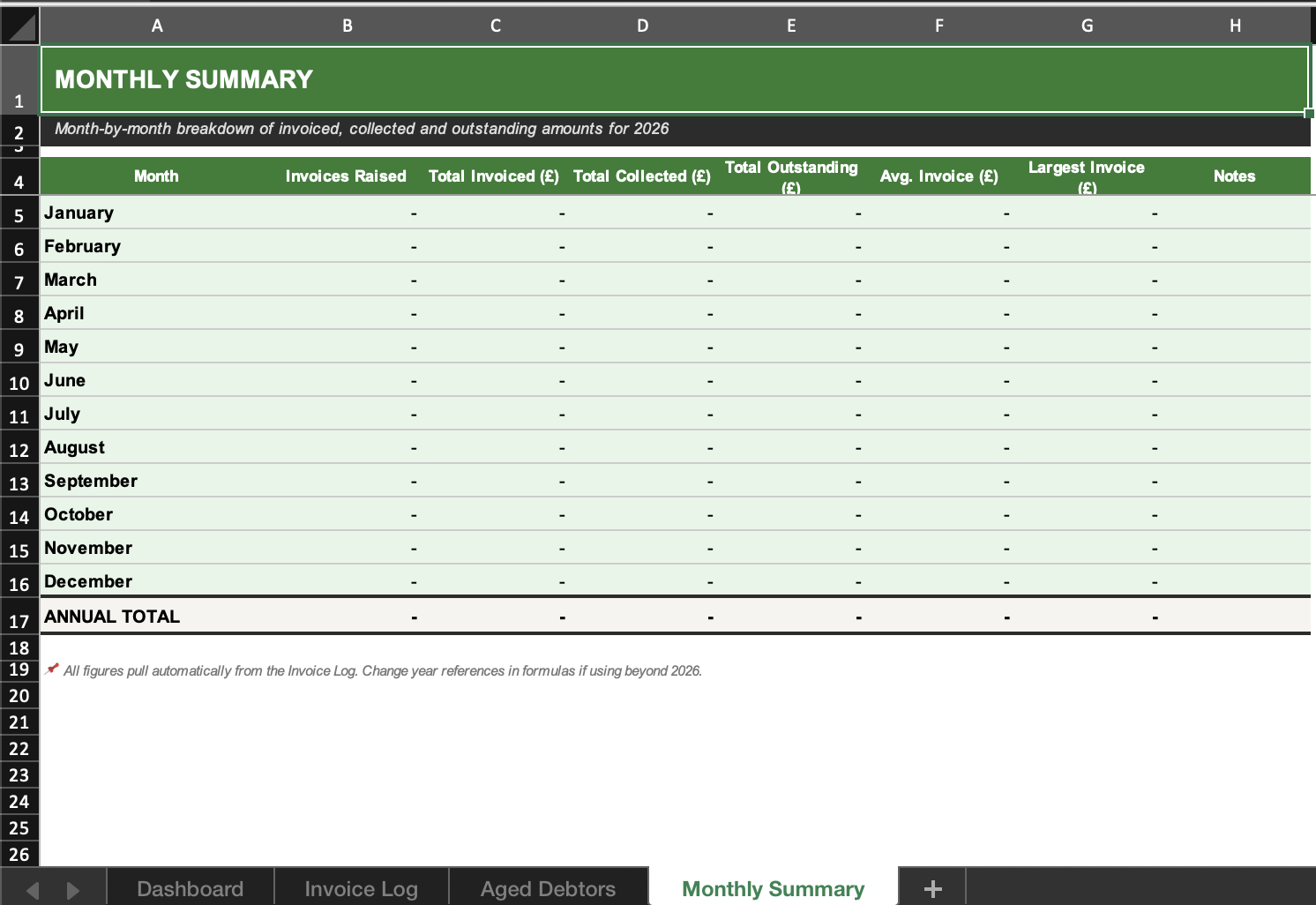Screen dimensions: 1316x905
Task: Go to next sheet tab arrow
Action: tap(72, 890)
